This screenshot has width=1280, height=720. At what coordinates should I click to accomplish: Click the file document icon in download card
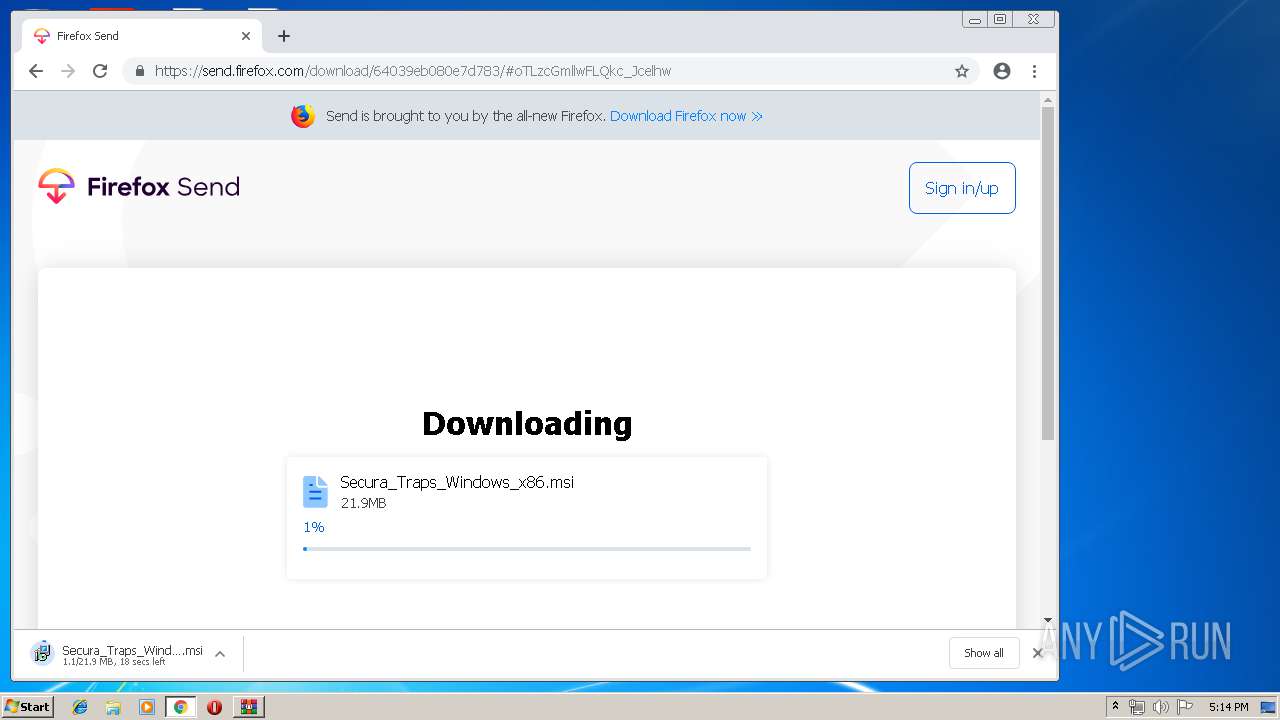(315, 492)
